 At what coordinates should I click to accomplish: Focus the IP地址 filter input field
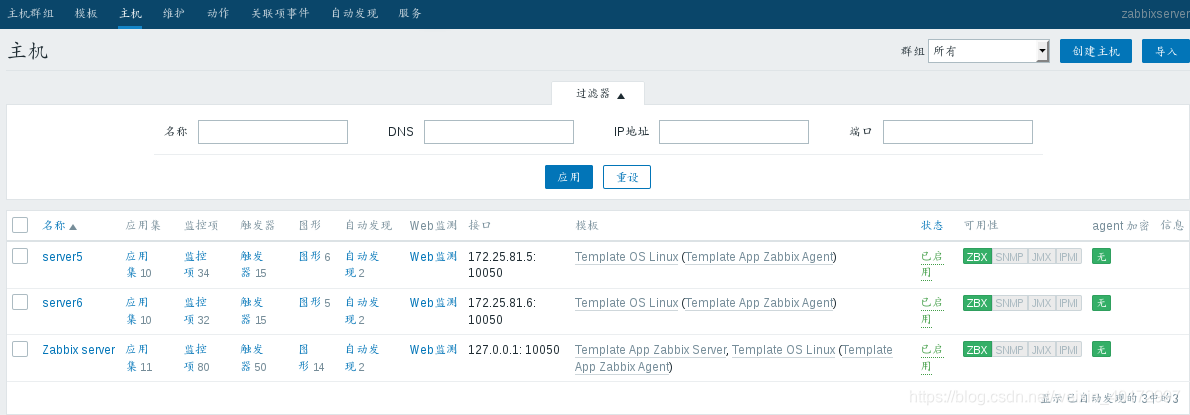point(734,132)
